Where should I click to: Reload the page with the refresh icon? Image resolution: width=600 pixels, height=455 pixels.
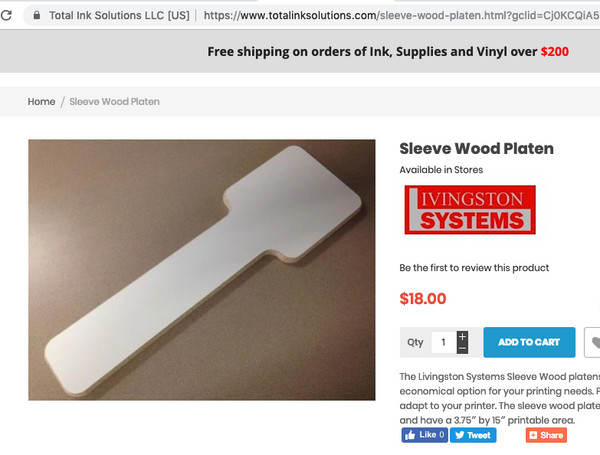coord(6,15)
